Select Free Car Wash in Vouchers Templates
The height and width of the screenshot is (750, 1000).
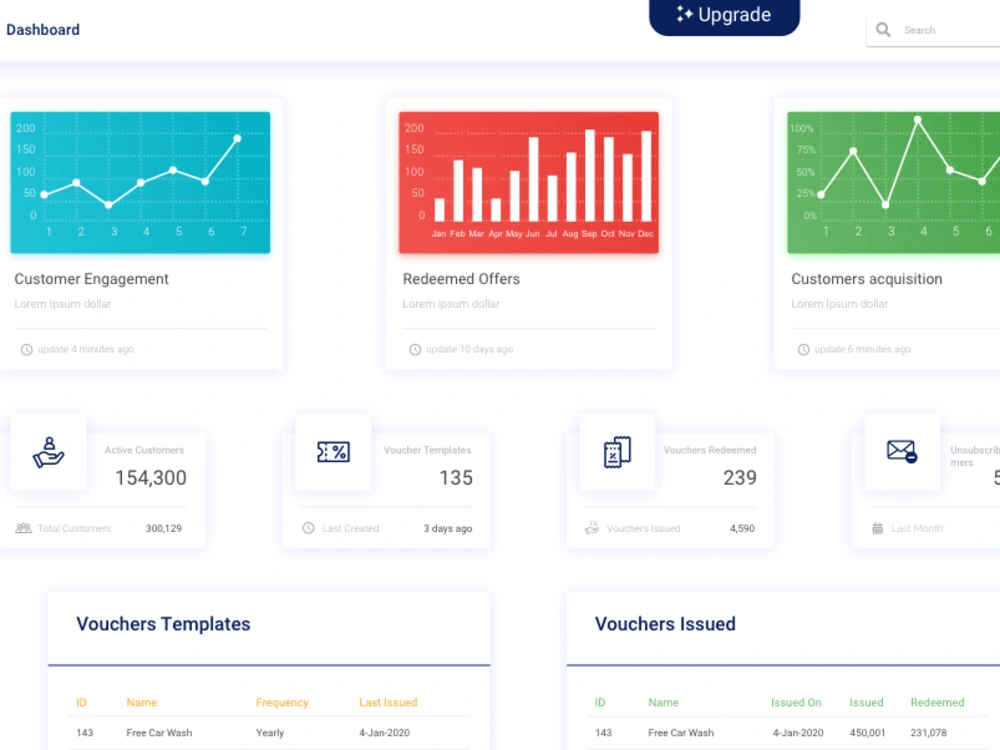[x=159, y=733]
